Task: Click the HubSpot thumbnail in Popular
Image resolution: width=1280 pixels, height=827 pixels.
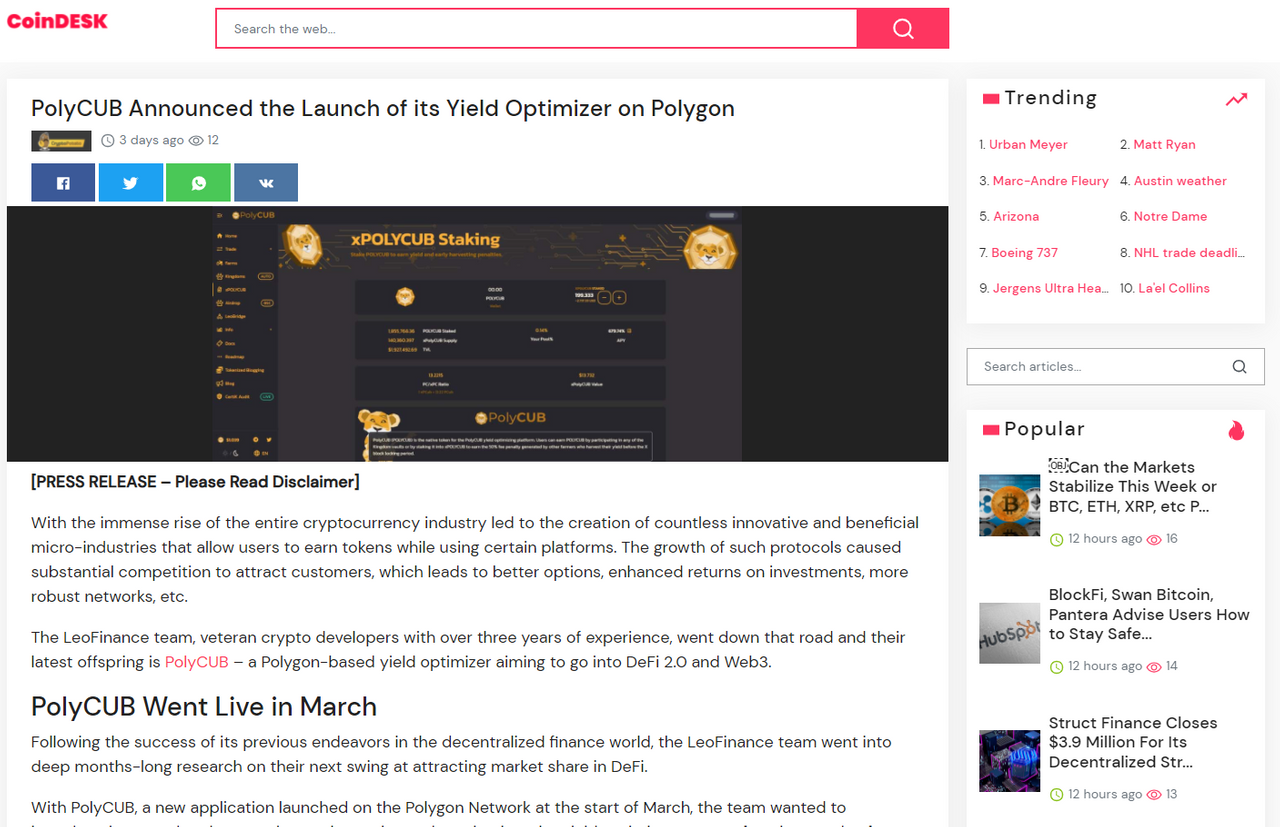Action: click(1009, 633)
